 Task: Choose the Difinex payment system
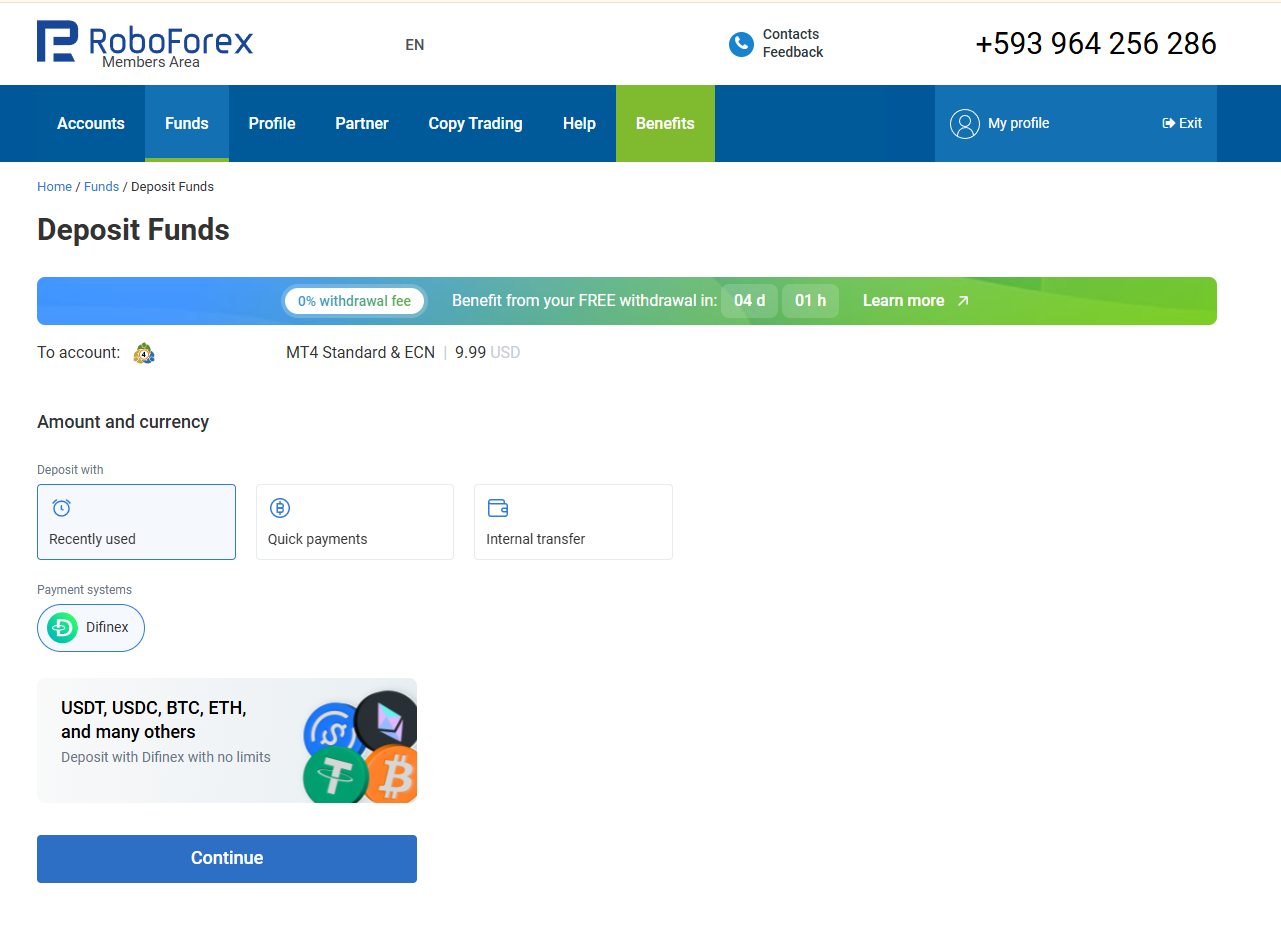[x=91, y=628]
